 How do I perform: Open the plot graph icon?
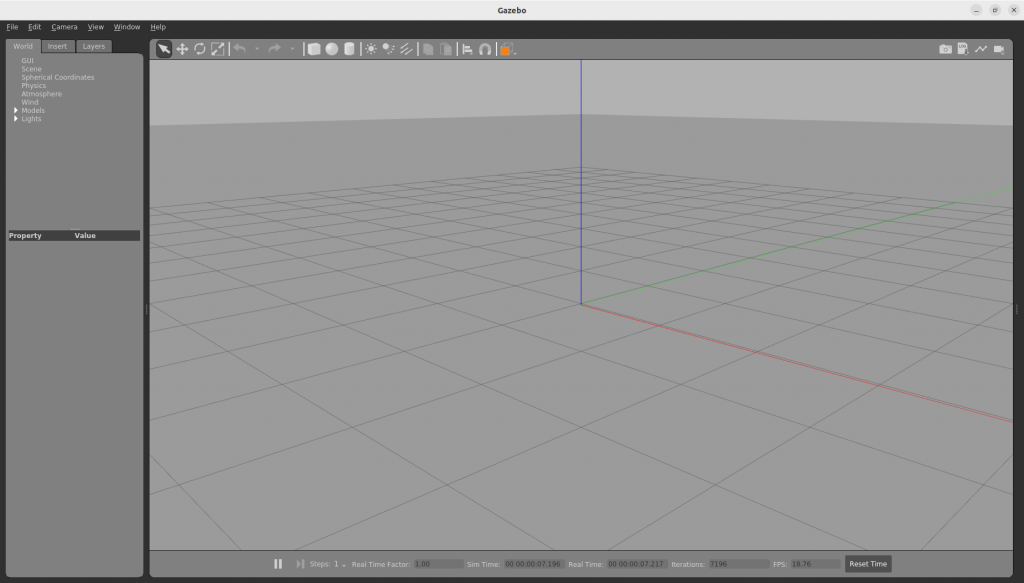(981, 49)
